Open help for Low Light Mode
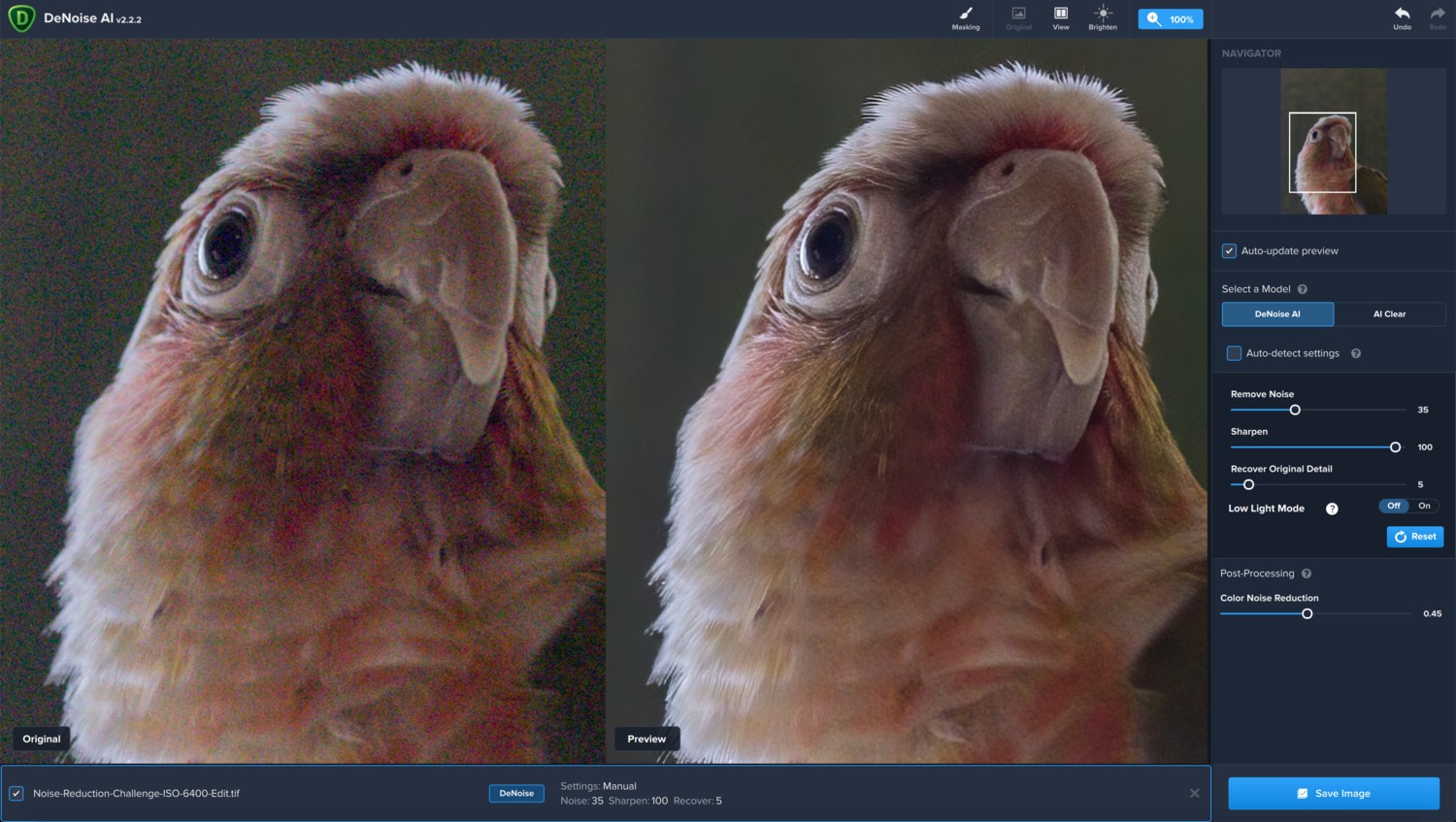This screenshot has height=822, width=1456. (1332, 509)
